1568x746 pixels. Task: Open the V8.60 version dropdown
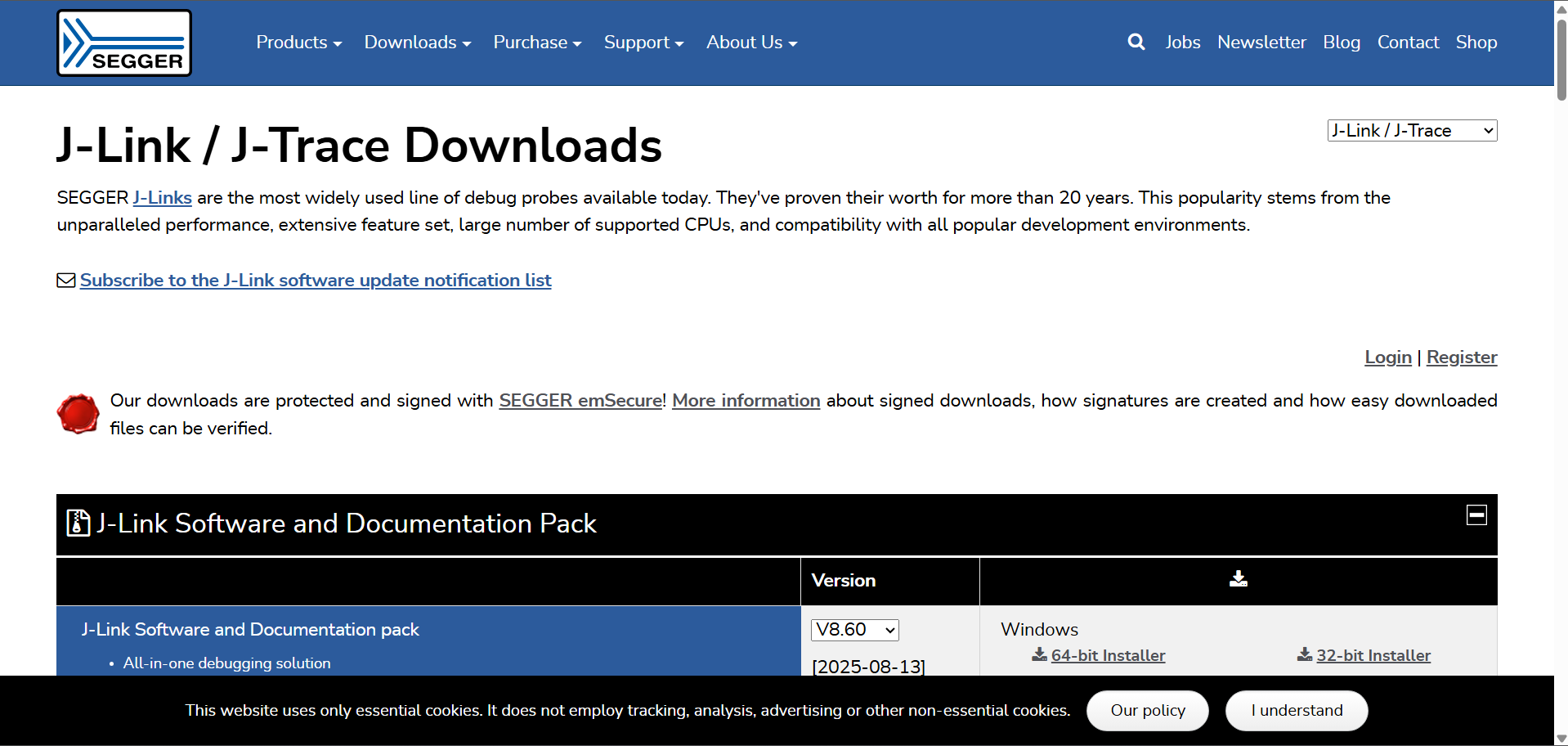[x=855, y=630]
